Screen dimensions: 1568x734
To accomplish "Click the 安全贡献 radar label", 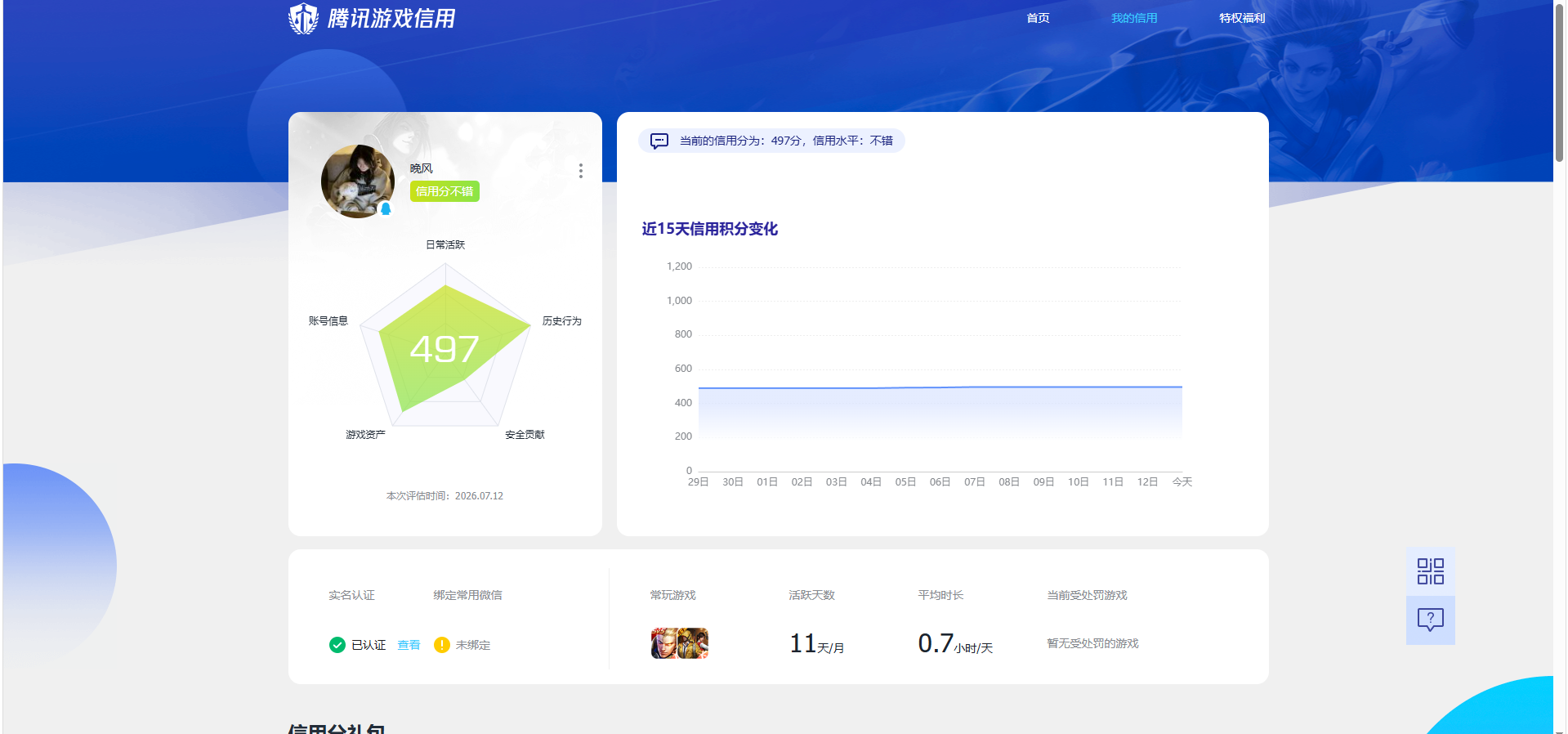I will tap(525, 434).
